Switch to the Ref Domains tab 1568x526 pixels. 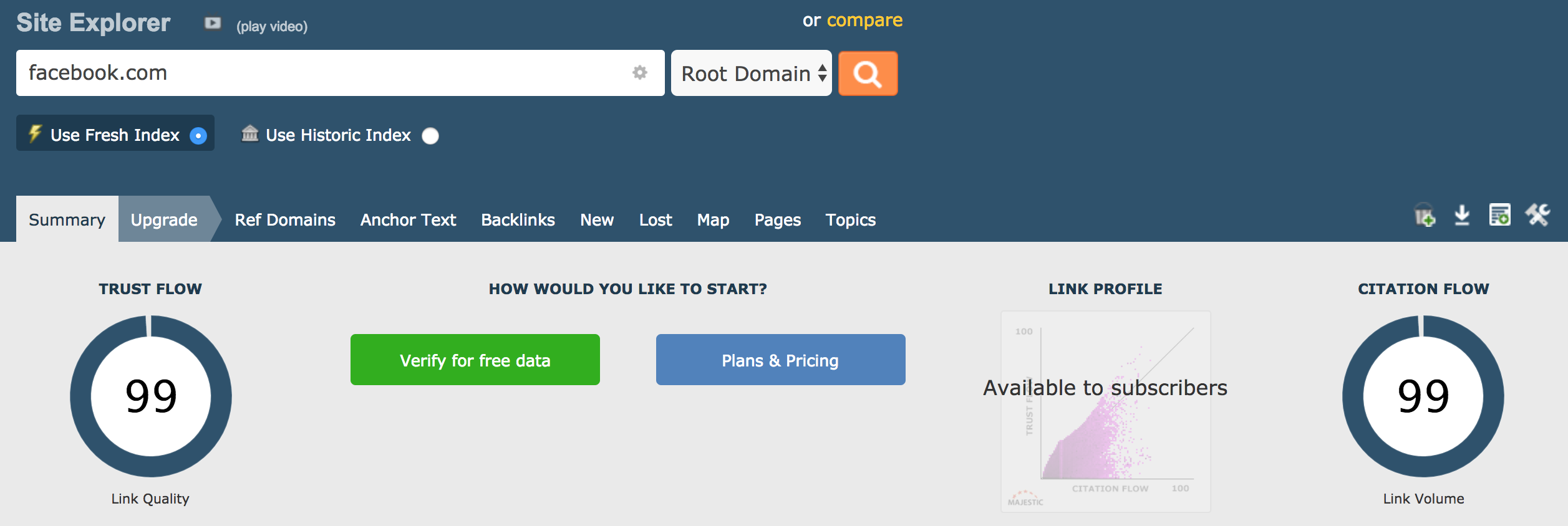pos(285,220)
